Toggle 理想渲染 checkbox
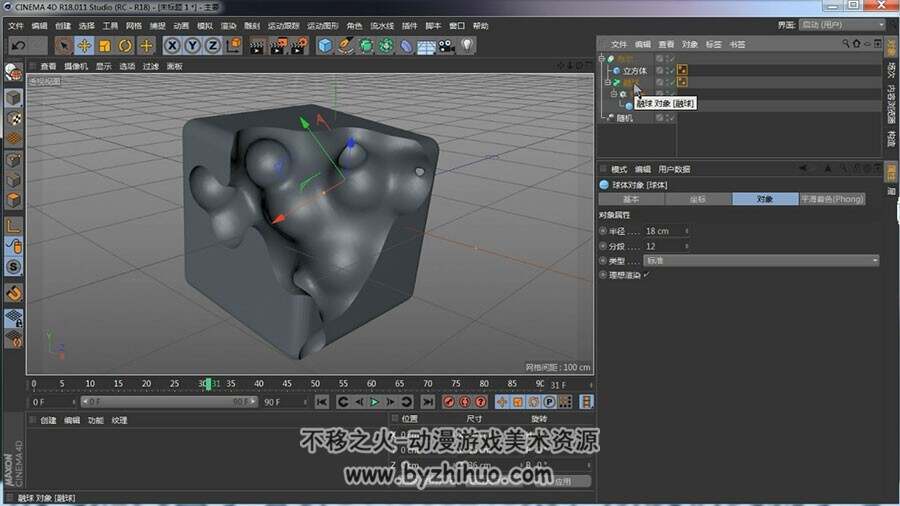This screenshot has width=900, height=506. pos(647,275)
